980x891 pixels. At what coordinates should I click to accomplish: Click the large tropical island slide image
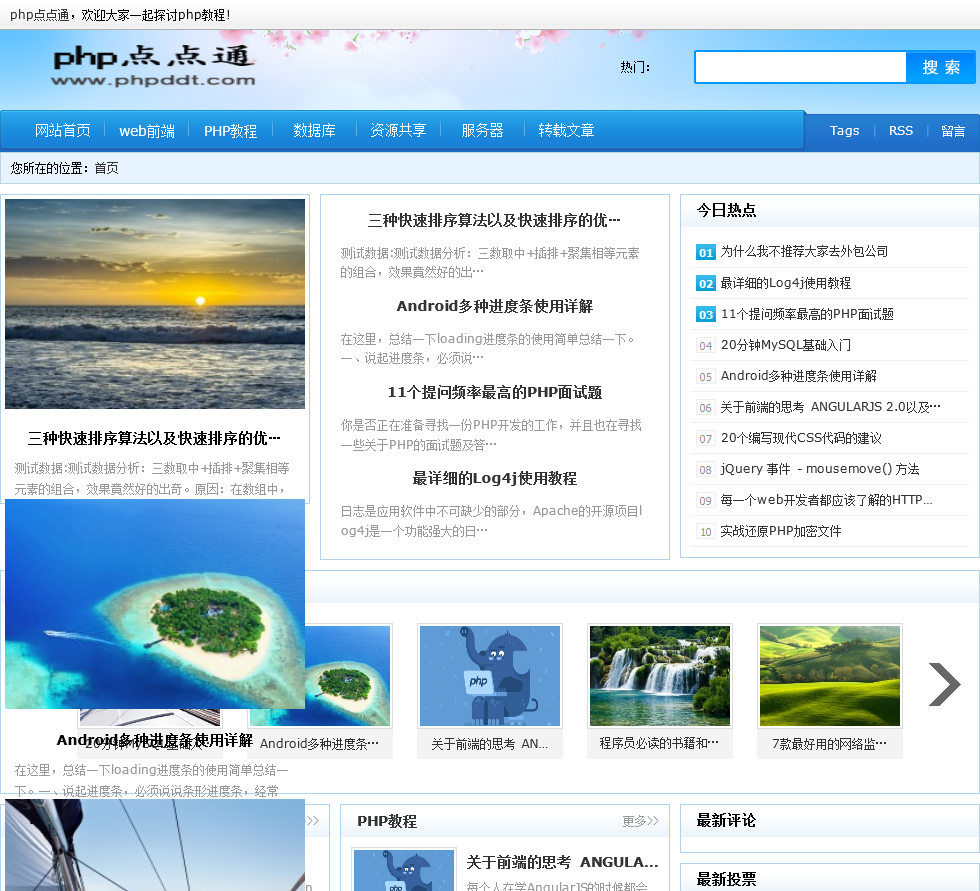(155, 604)
